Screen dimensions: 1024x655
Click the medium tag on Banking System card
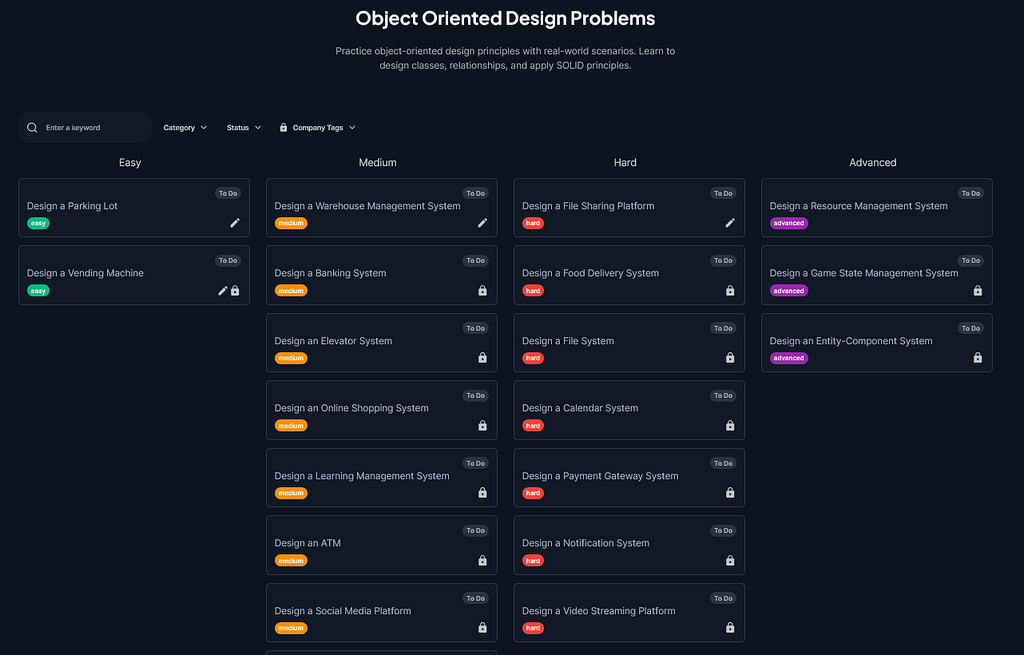pyautogui.click(x=291, y=291)
